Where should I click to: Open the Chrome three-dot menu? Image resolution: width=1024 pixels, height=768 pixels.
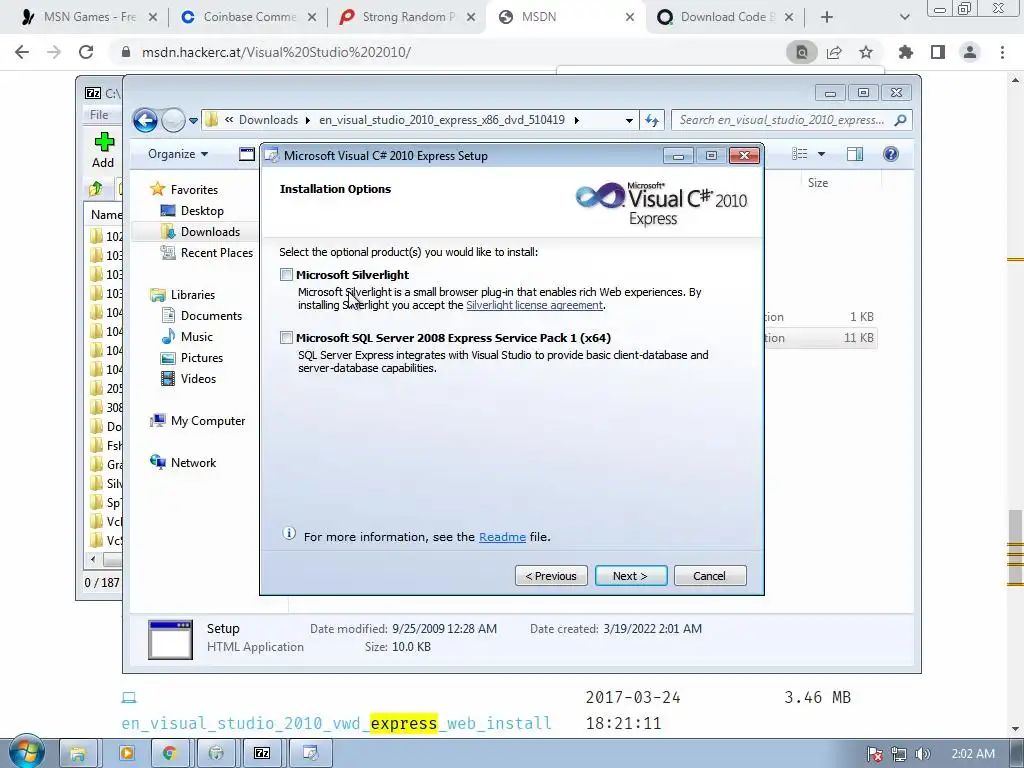pos(1002,52)
